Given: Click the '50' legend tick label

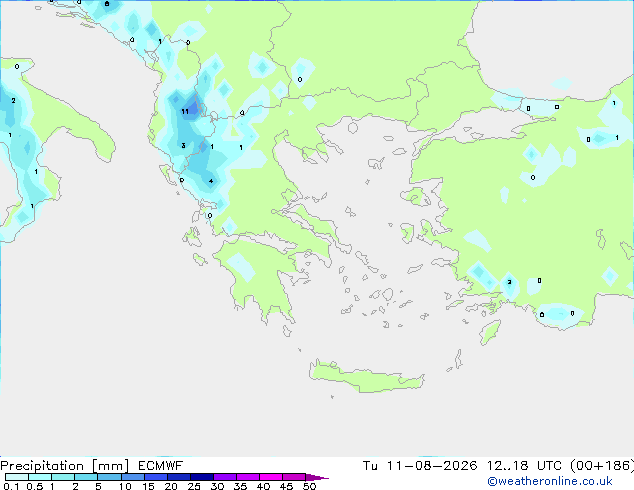Looking at the screenshot, I should (309, 486).
